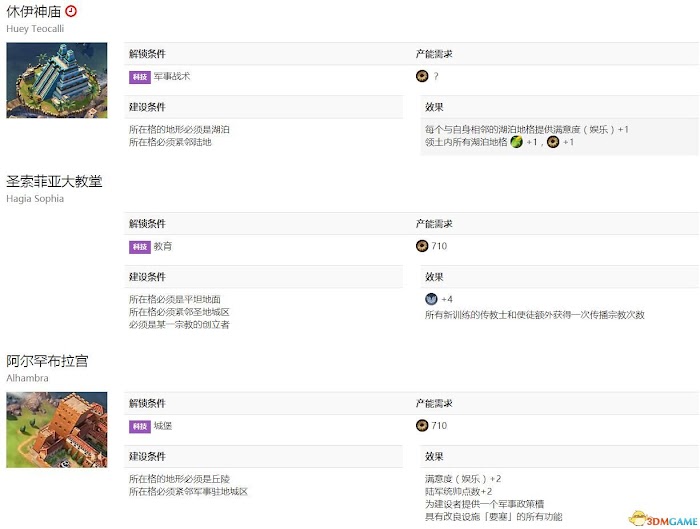
Task: Open the 军事战术 technology link
Action: (x=172, y=76)
